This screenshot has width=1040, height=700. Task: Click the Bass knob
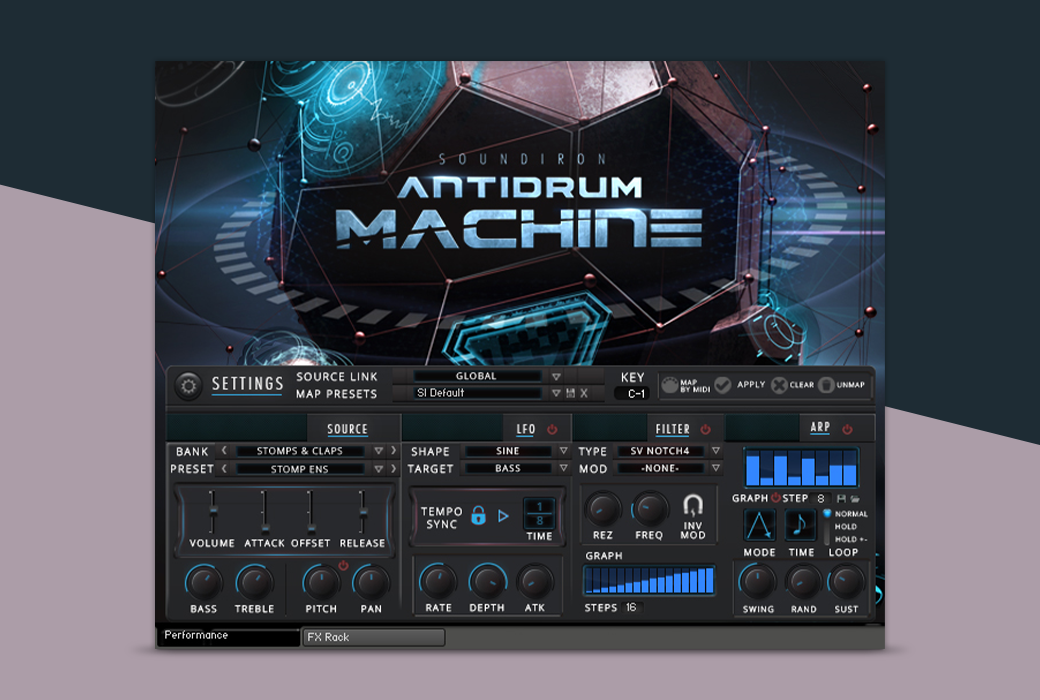(x=203, y=583)
